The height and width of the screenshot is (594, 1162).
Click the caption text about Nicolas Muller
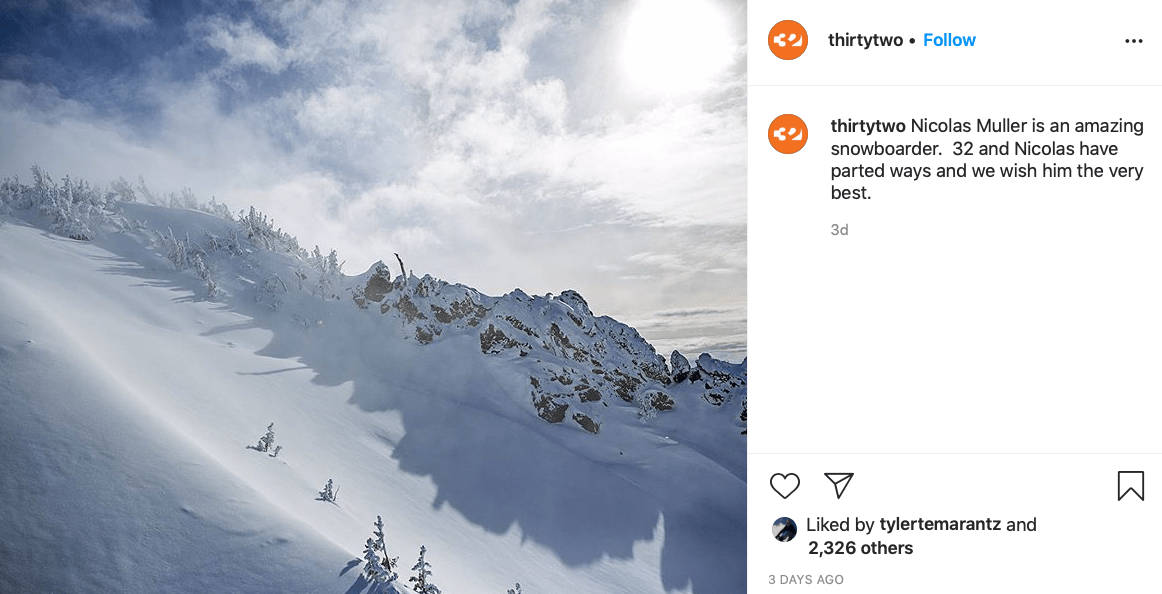tap(987, 159)
